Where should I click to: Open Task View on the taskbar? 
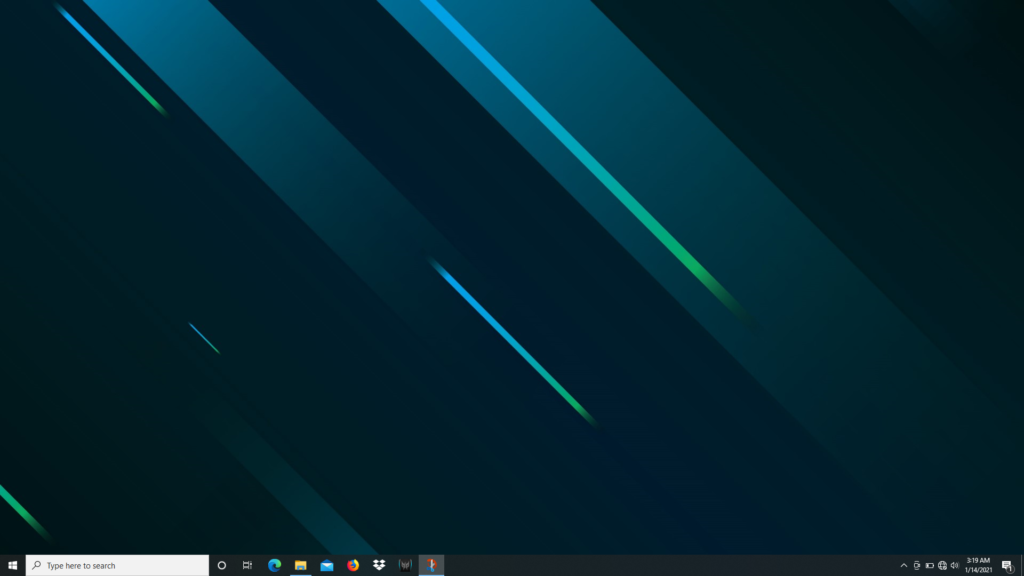click(x=248, y=566)
